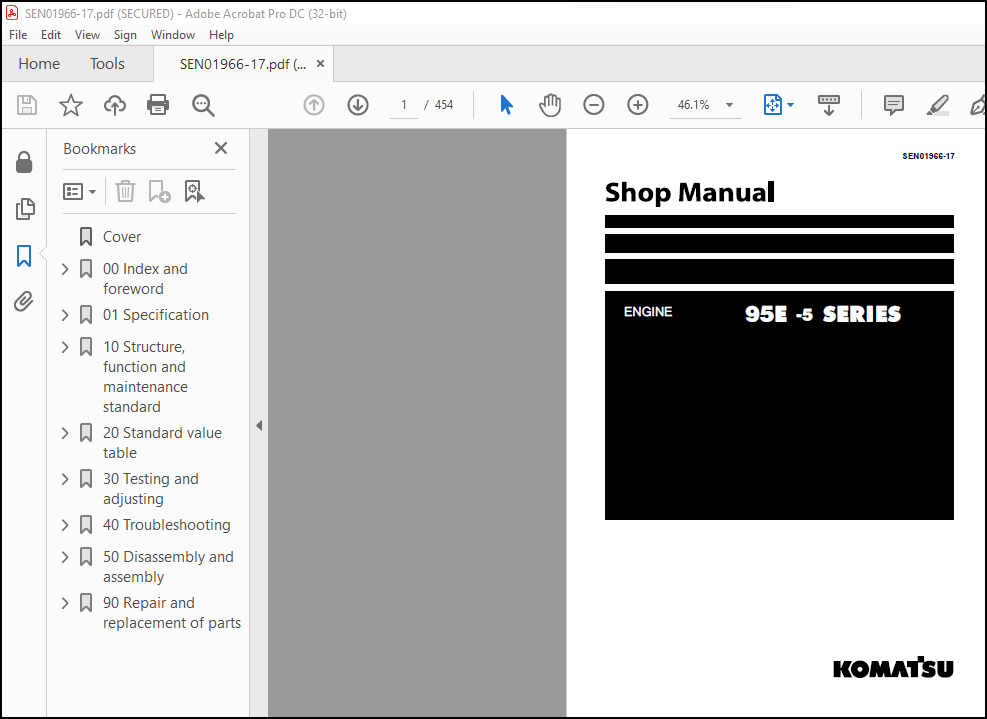Close the SEN01966-17.pdf tab
This screenshot has width=987, height=719.
click(x=320, y=64)
